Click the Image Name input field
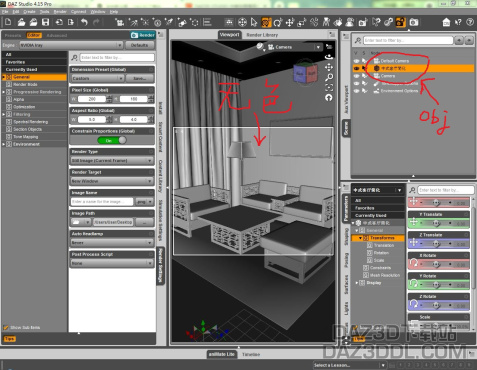477x370 pixels. [102, 202]
